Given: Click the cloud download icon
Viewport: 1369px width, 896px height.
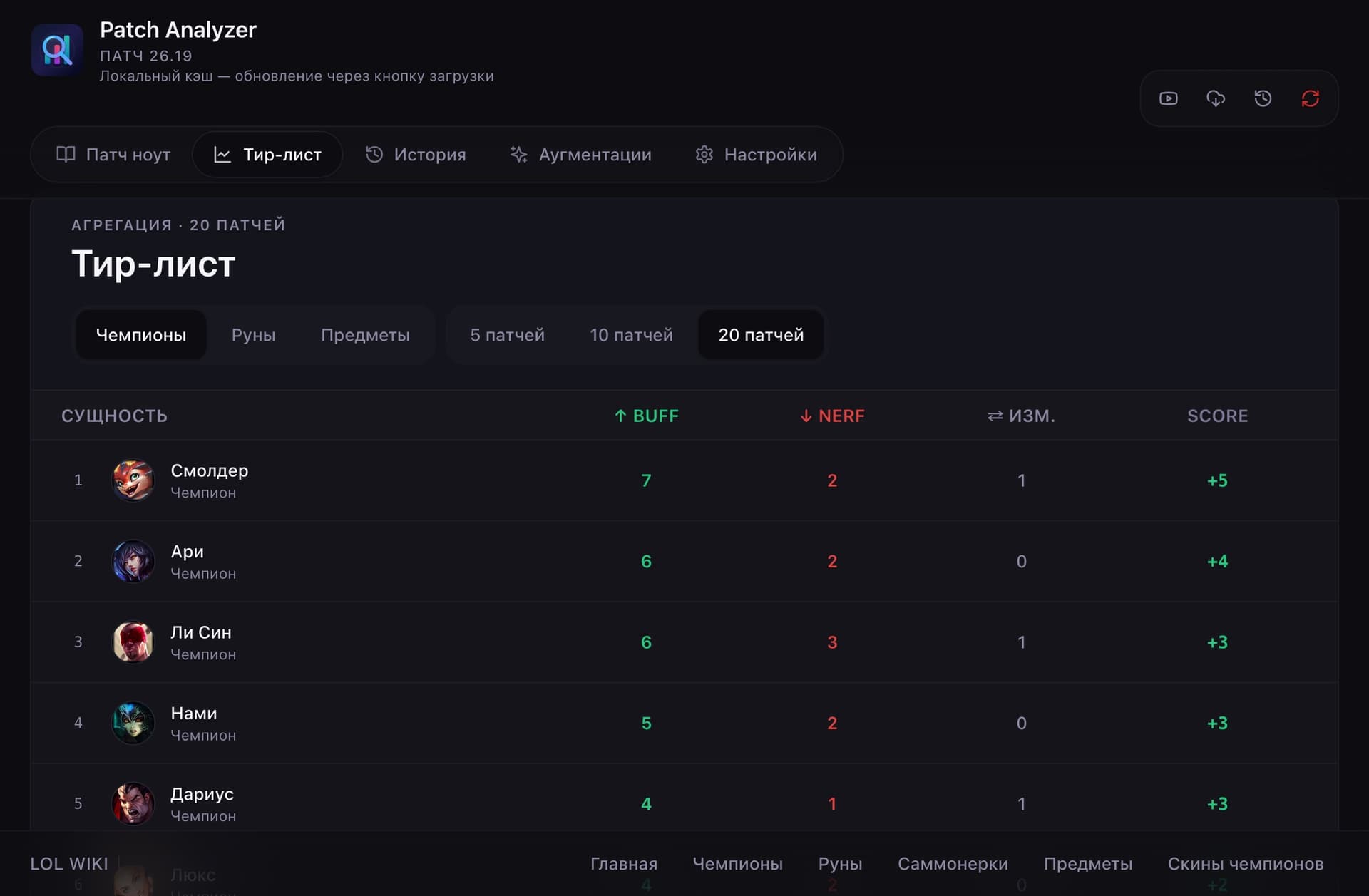Looking at the screenshot, I should (x=1216, y=98).
